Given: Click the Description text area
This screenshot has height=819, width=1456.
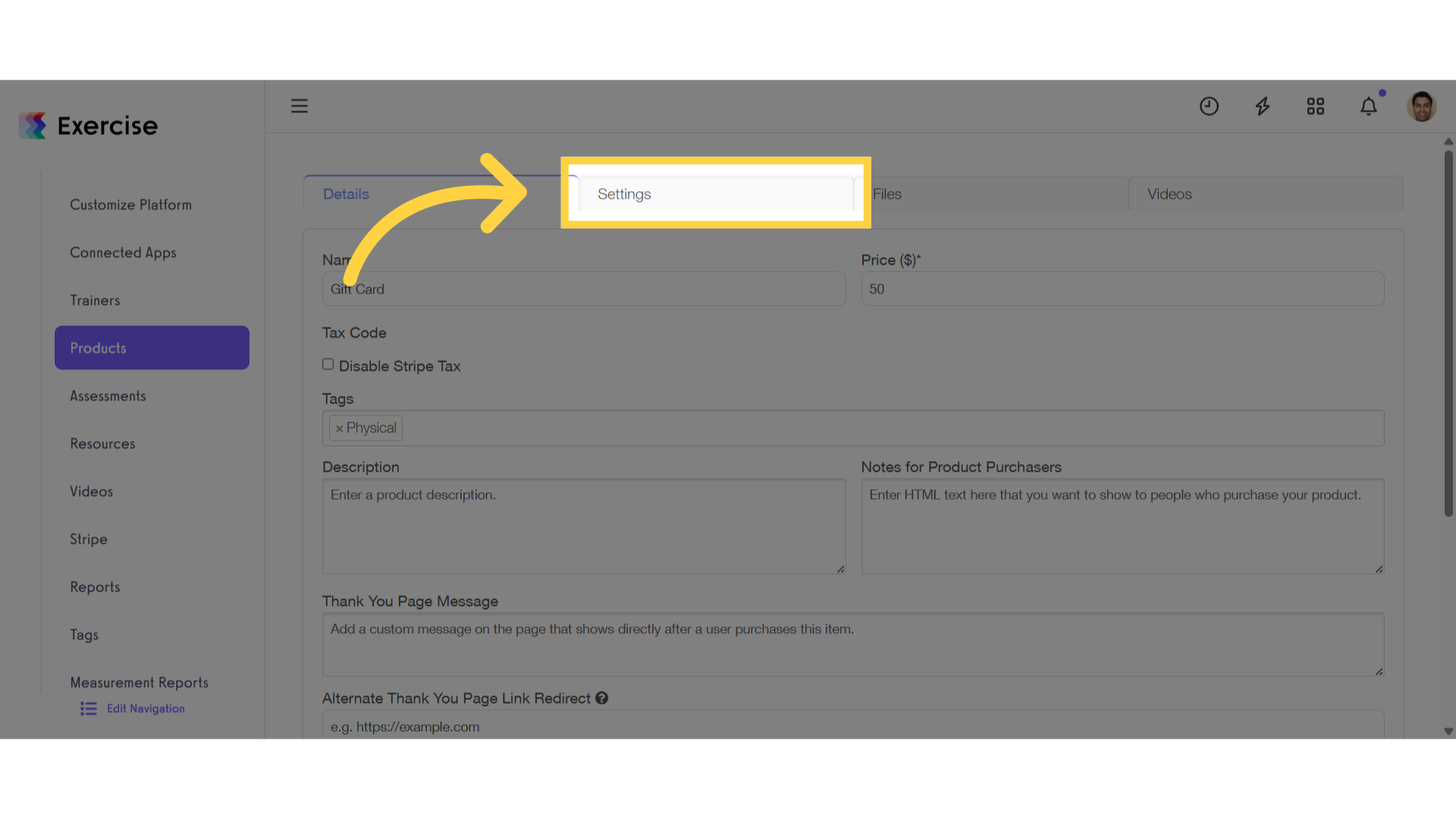Looking at the screenshot, I should coord(584,526).
